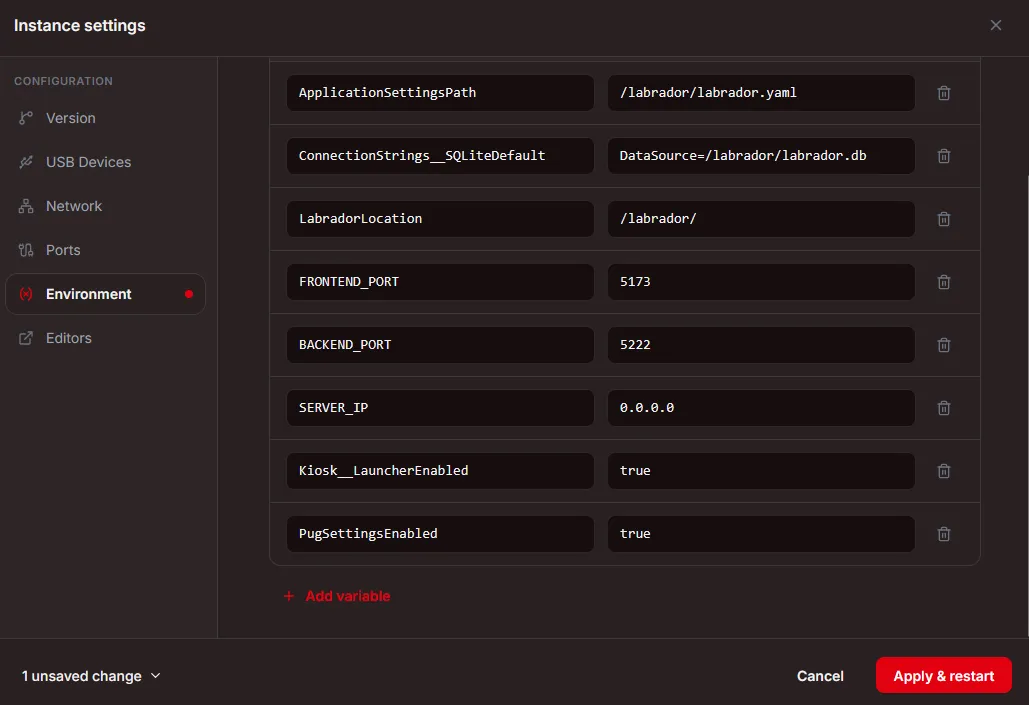Edit the BACKEND_PORT value 5222
The image size is (1029, 705).
[761, 345]
